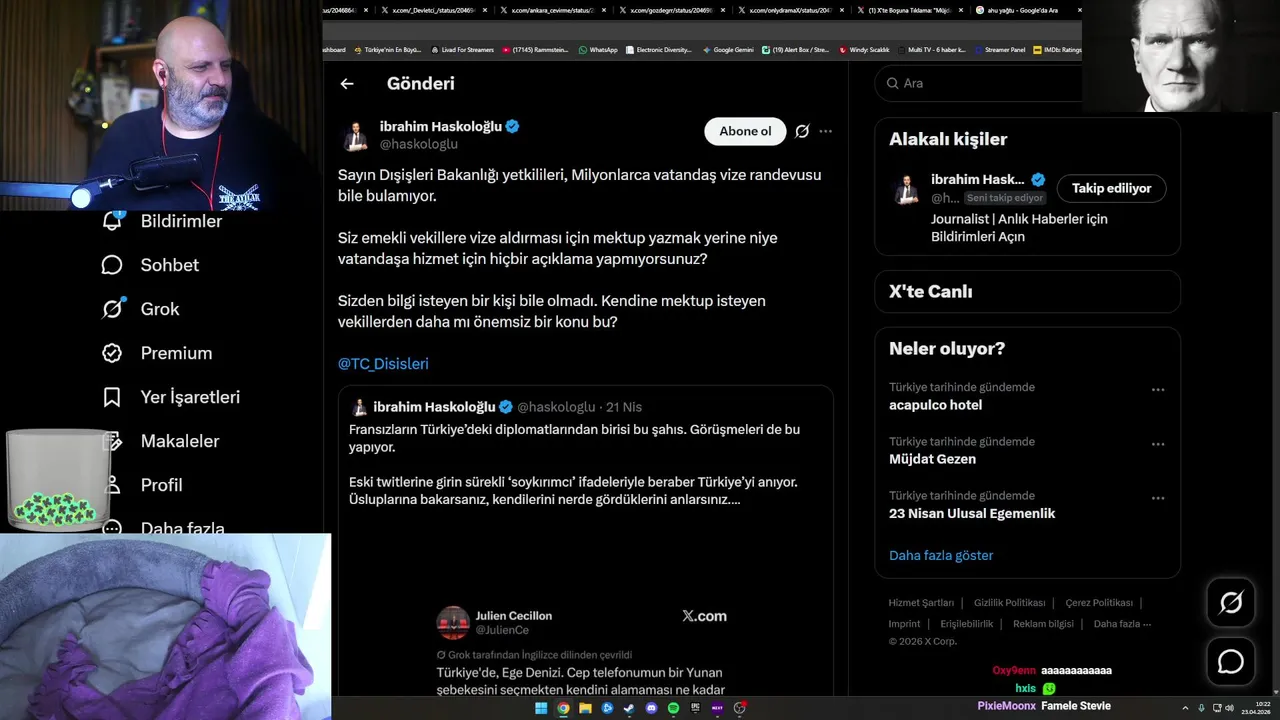The height and width of the screenshot is (720, 1280).
Task: Open taskbar clock and date
Action: 1256,708
